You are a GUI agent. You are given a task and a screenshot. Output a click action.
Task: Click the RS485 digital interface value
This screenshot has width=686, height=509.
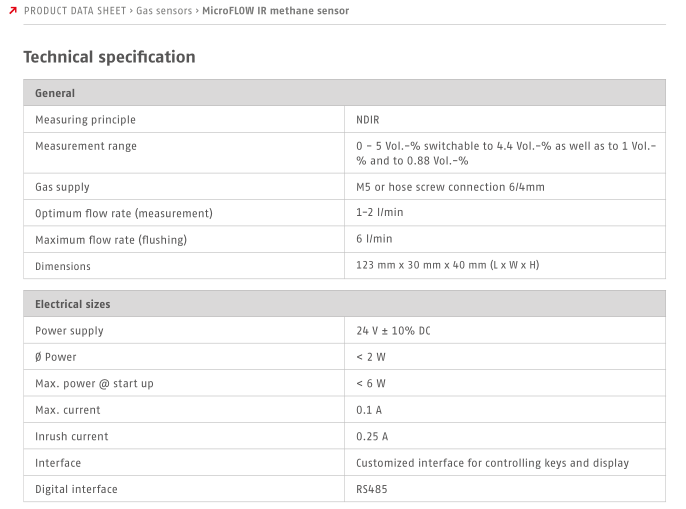point(371,489)
